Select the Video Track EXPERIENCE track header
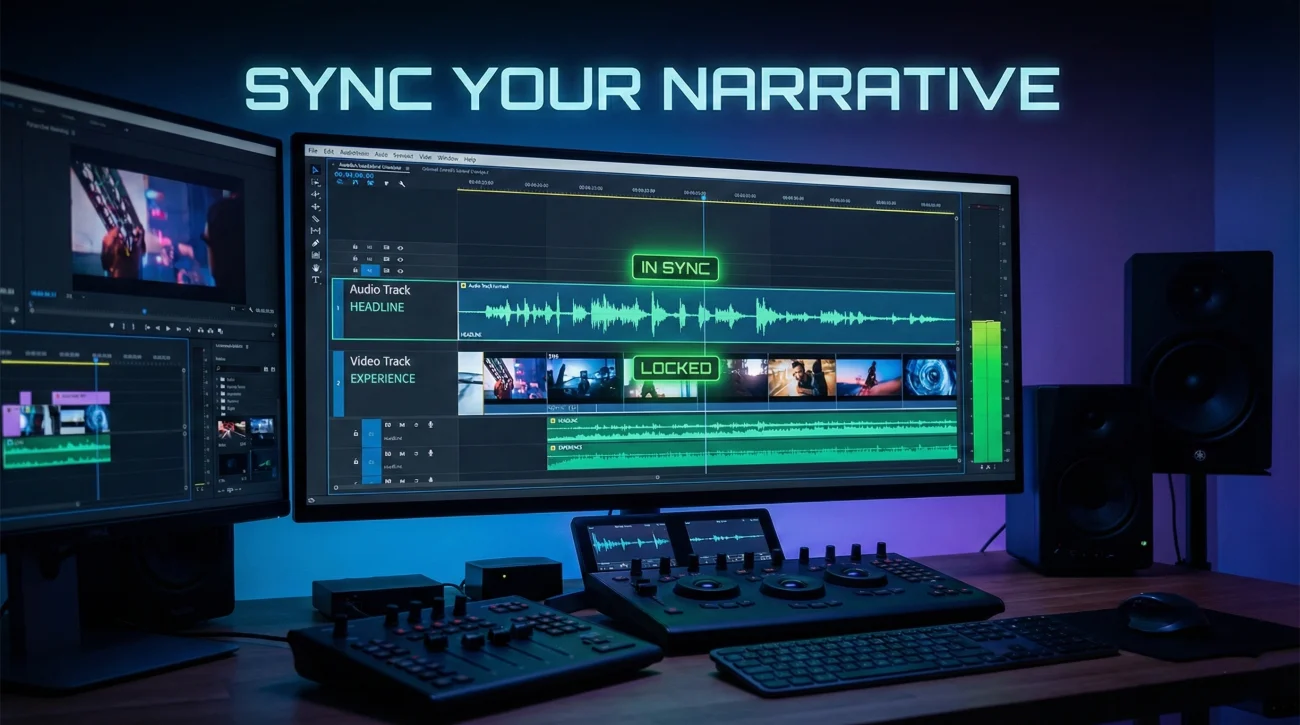 [395, 383]
